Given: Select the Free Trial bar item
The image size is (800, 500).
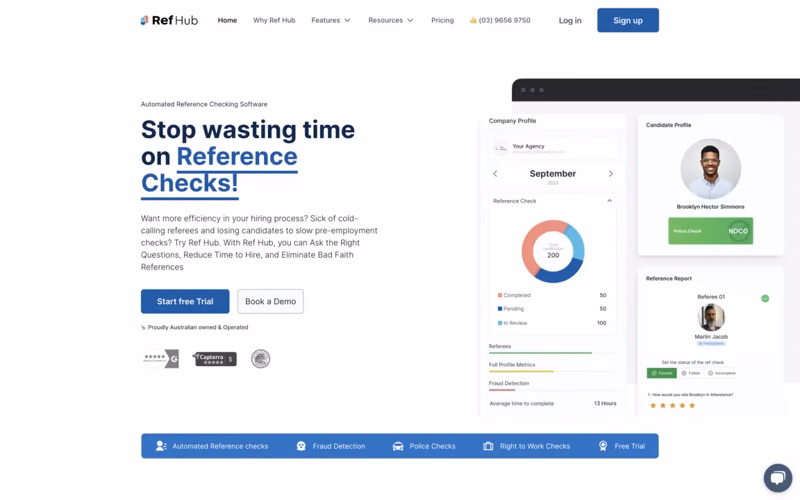Looking at the screenshot, I should tap(630, 446).
